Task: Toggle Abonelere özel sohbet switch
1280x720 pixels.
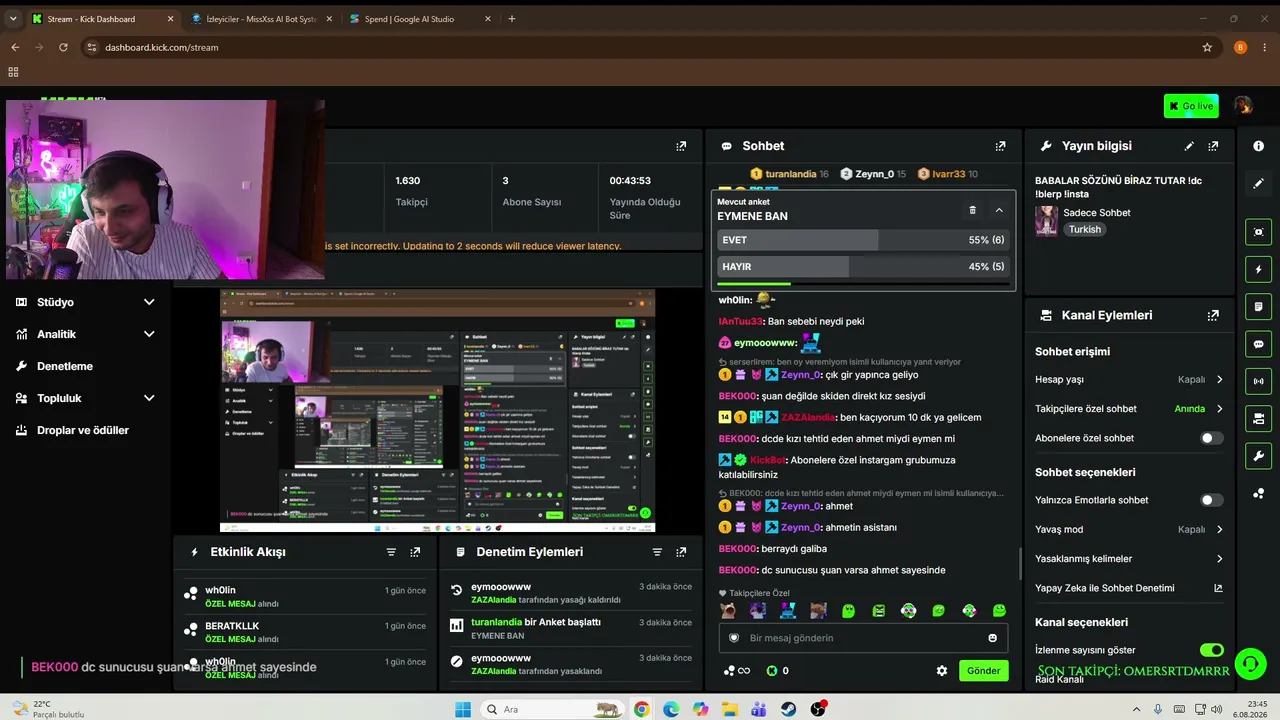Action: point(1211,438)
